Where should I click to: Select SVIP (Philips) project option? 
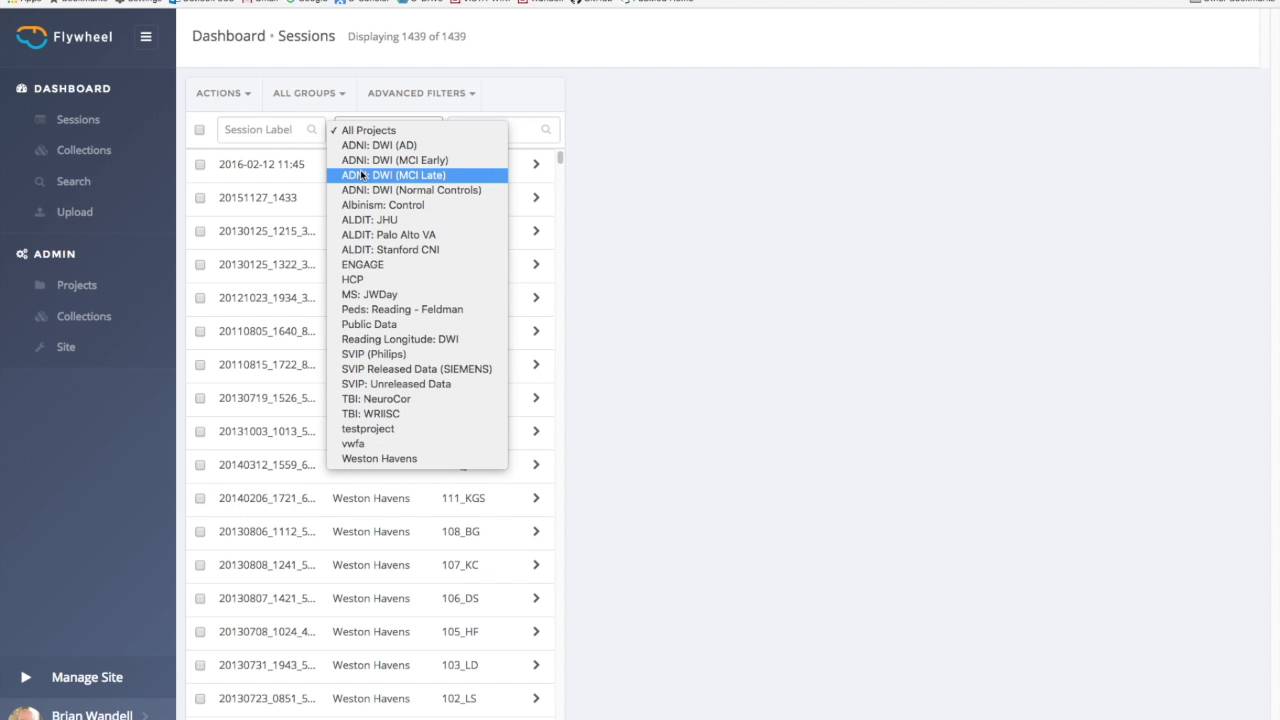point(417,354)
